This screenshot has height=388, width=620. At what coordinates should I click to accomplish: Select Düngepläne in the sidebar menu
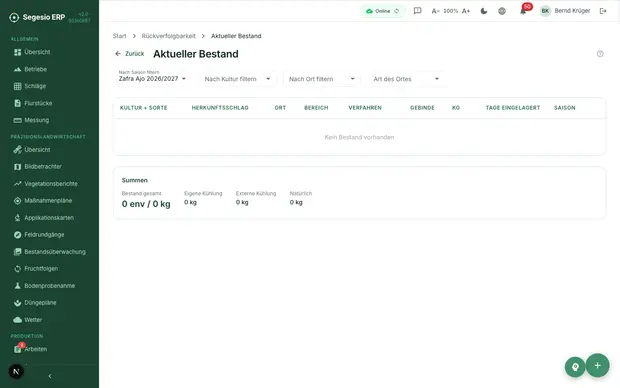(40, 303)
